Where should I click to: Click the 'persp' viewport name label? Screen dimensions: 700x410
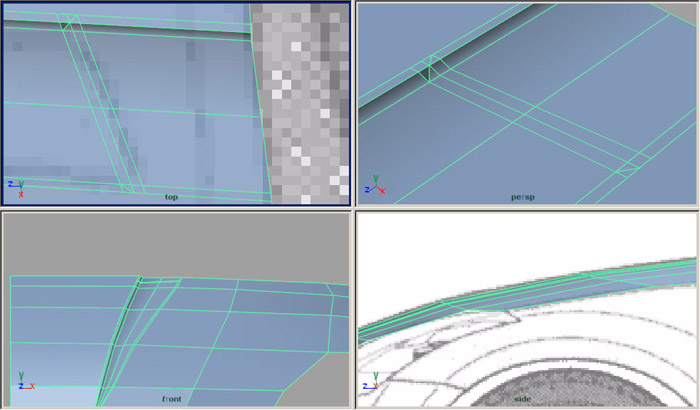522,197
